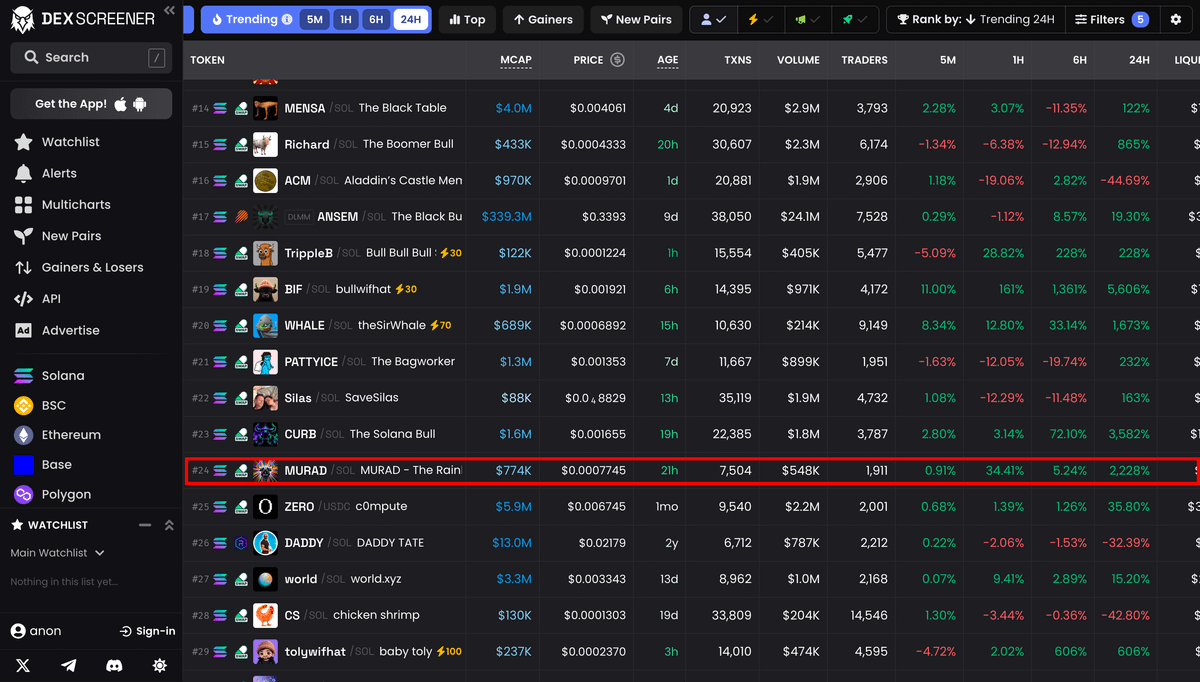Open the New Pairs sprout icon in the sidebar
This screenshot has height=682, width=1200.
pos(23,236)
